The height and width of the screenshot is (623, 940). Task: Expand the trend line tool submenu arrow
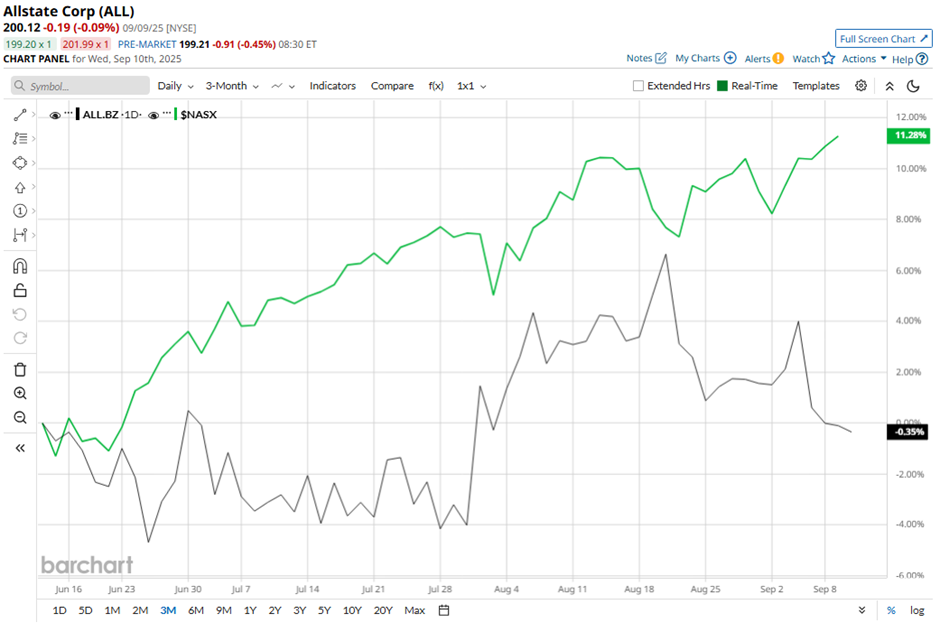pyautogui.click(x=34, y=115)
